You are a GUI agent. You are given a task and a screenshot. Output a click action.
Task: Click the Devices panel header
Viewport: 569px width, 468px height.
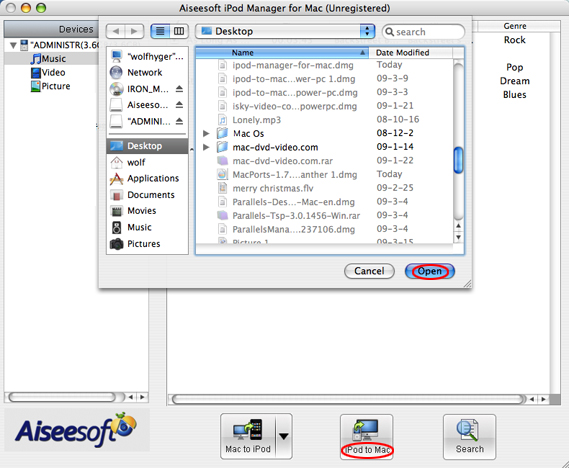(51, 29)
